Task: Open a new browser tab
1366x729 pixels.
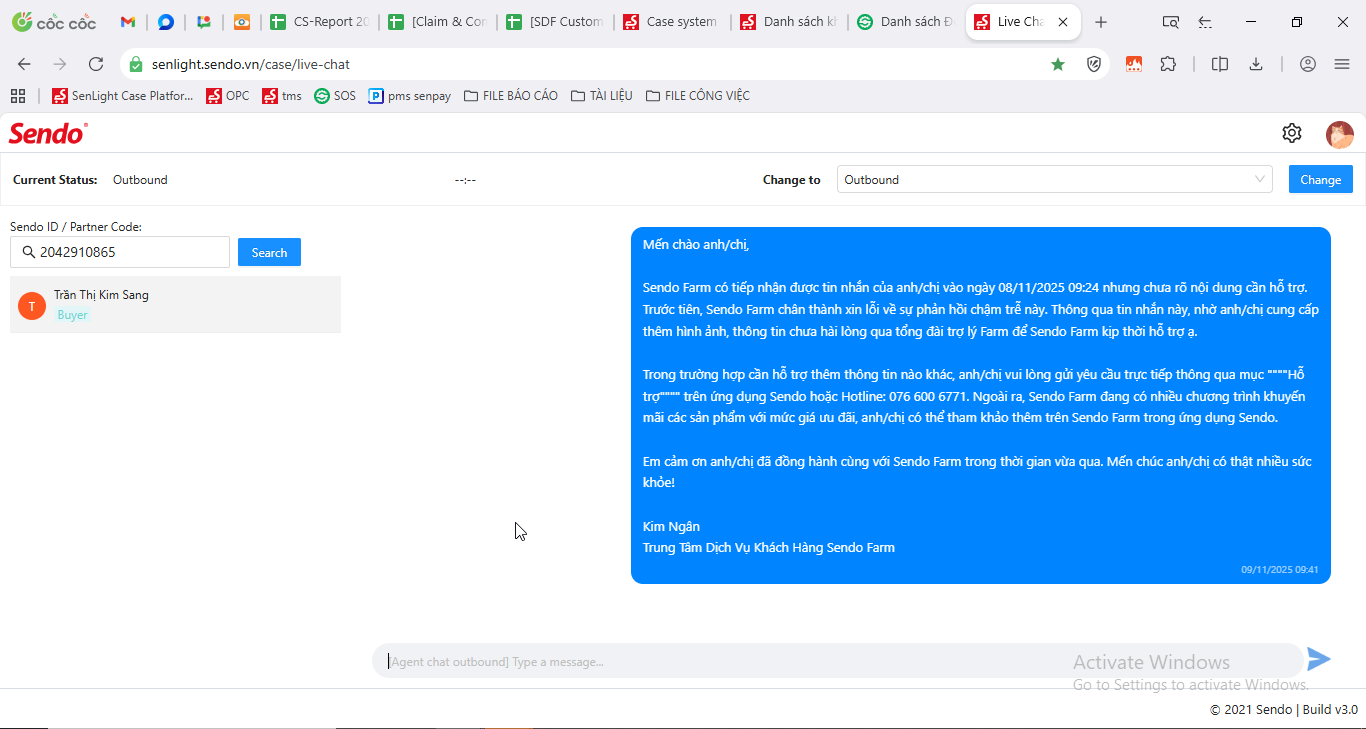Action: pyautogui.click(x=1101, y=22)
